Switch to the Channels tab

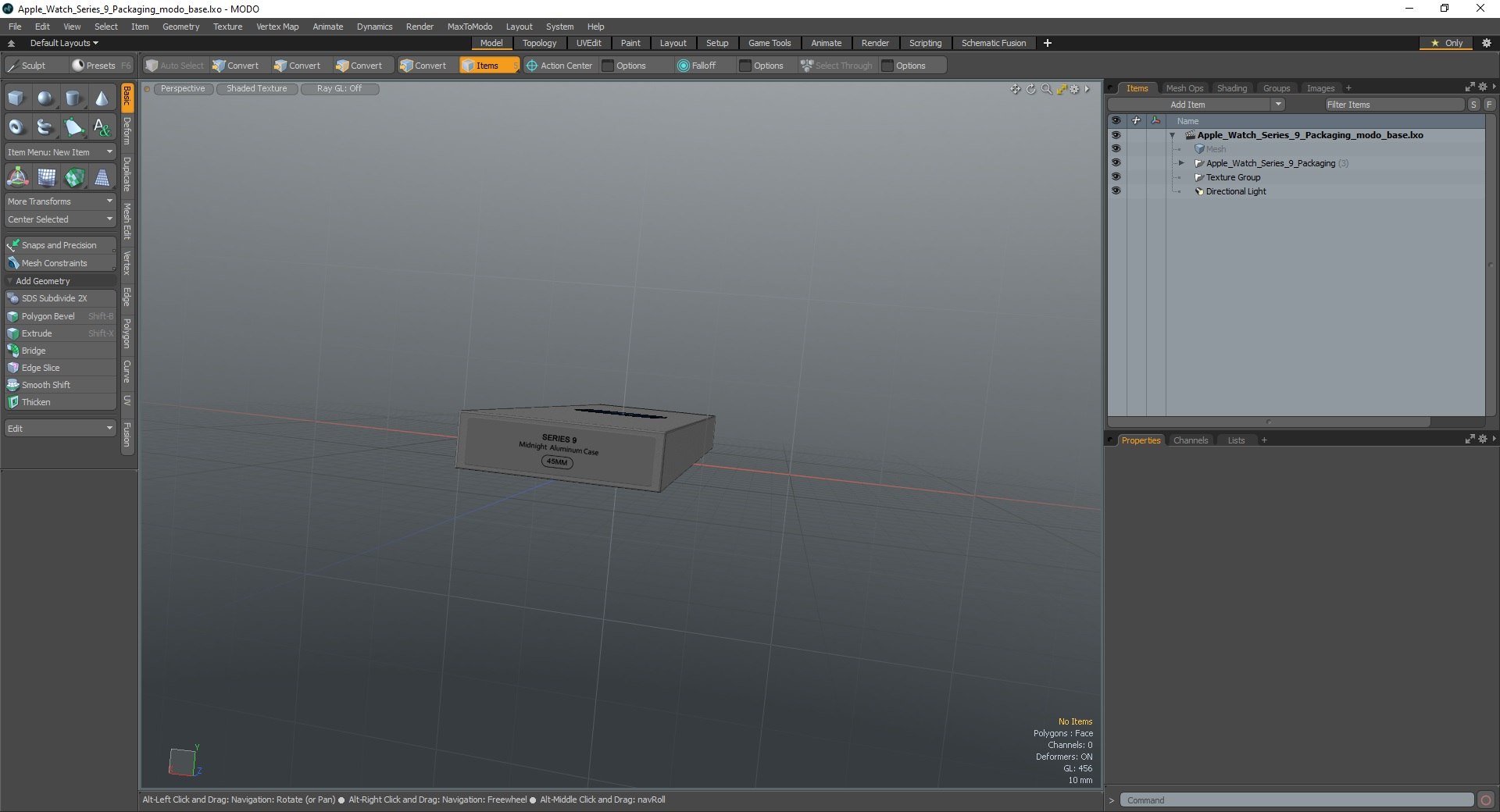point(1190,440)
